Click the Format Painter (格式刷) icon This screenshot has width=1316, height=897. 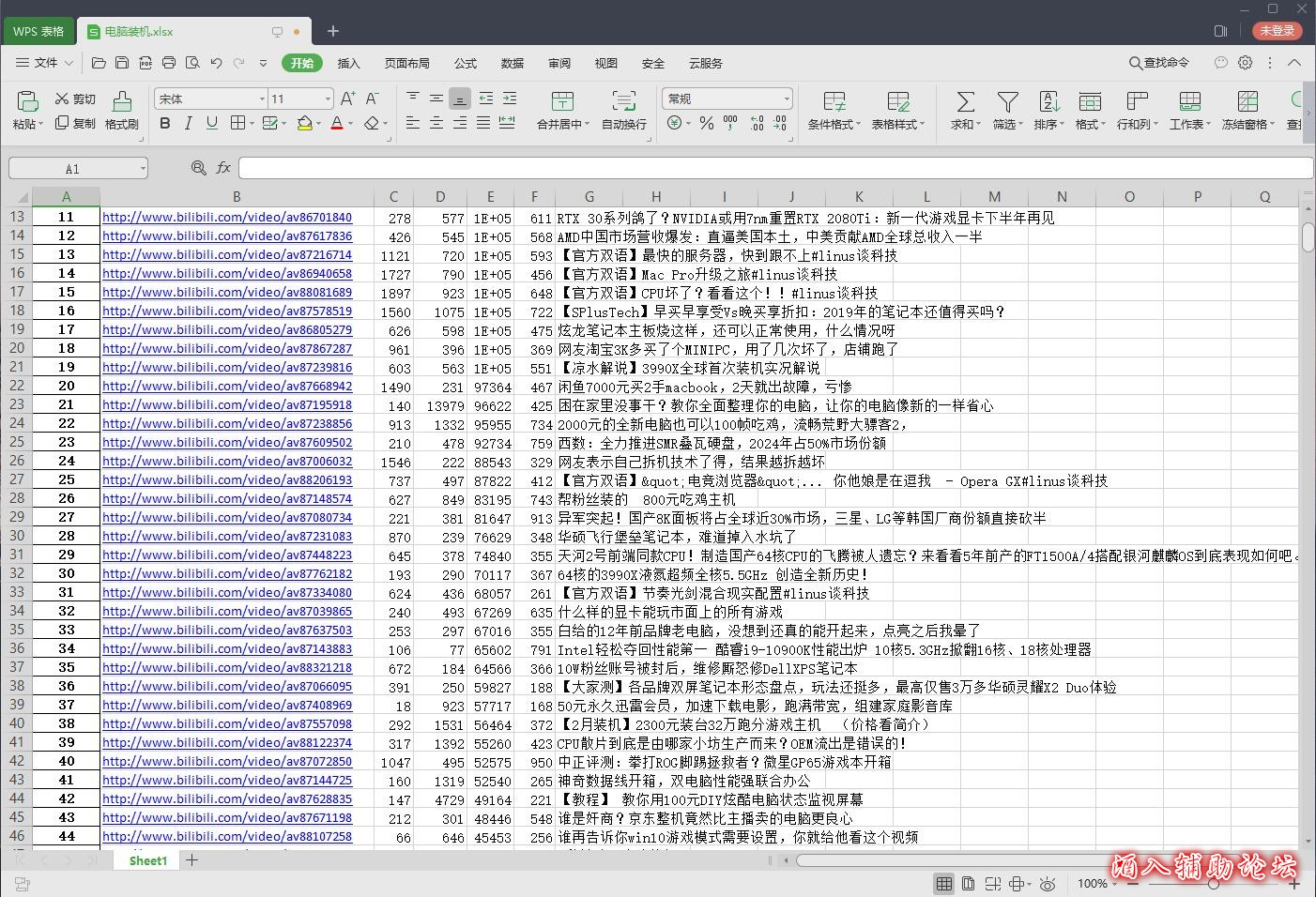[x=122, y=101]
